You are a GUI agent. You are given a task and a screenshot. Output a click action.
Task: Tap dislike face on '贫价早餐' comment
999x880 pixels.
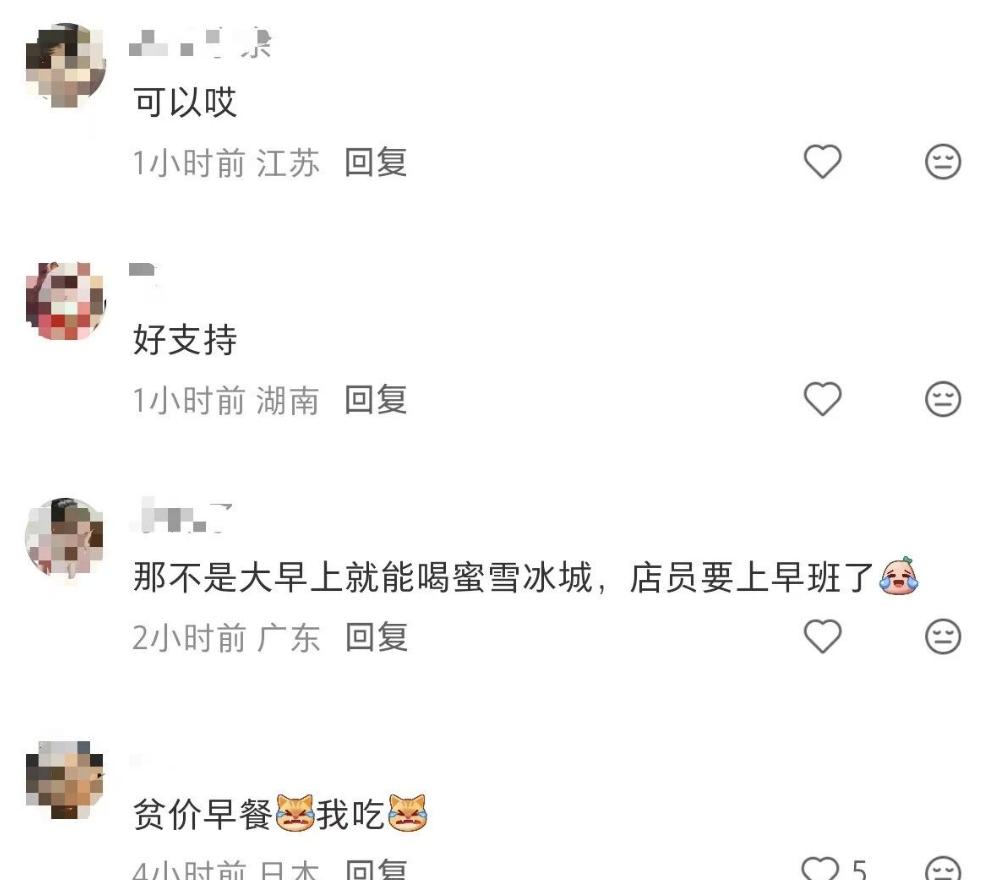coord(943,868)
